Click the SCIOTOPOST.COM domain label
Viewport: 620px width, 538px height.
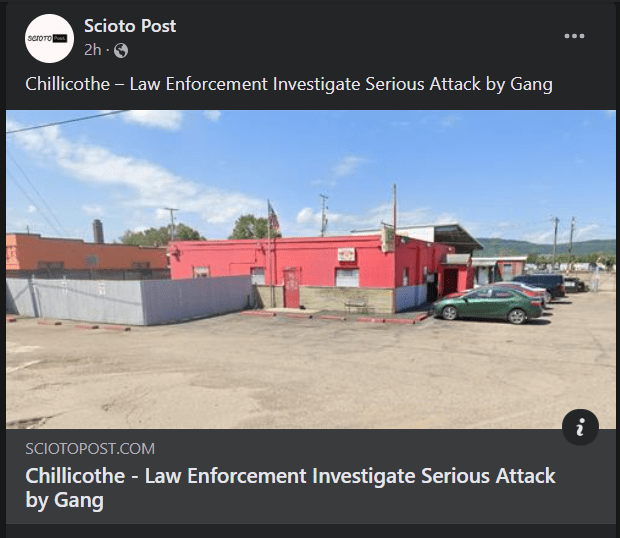click(90, 449)
